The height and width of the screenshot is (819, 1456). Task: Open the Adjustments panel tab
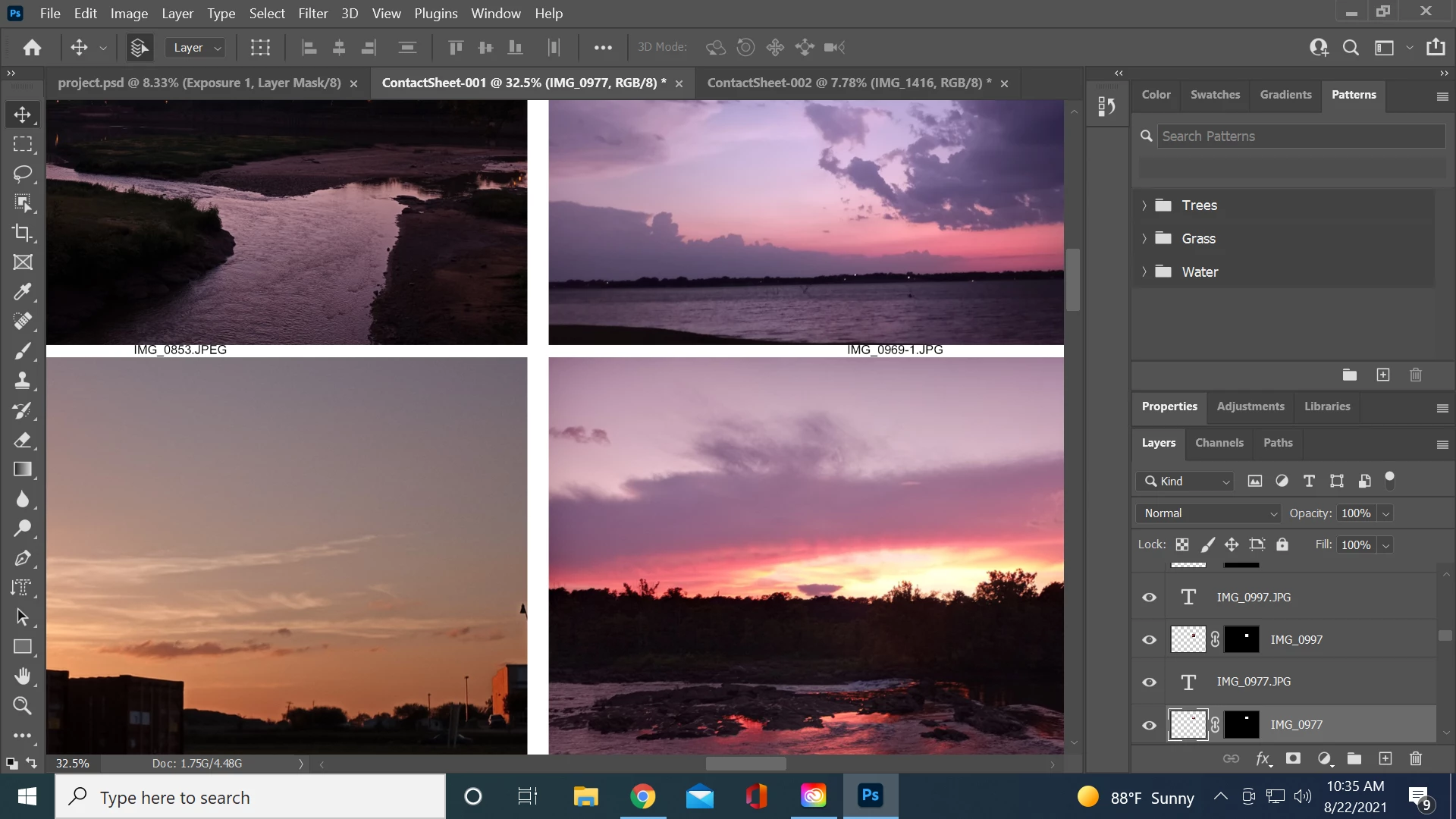1250,406
